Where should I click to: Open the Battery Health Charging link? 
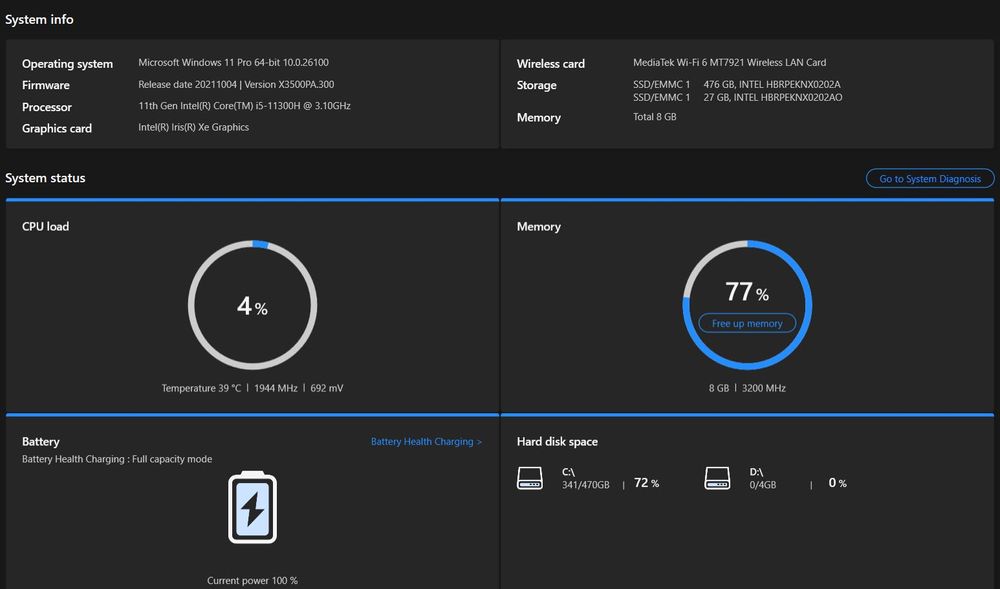(x=426, y=441)
